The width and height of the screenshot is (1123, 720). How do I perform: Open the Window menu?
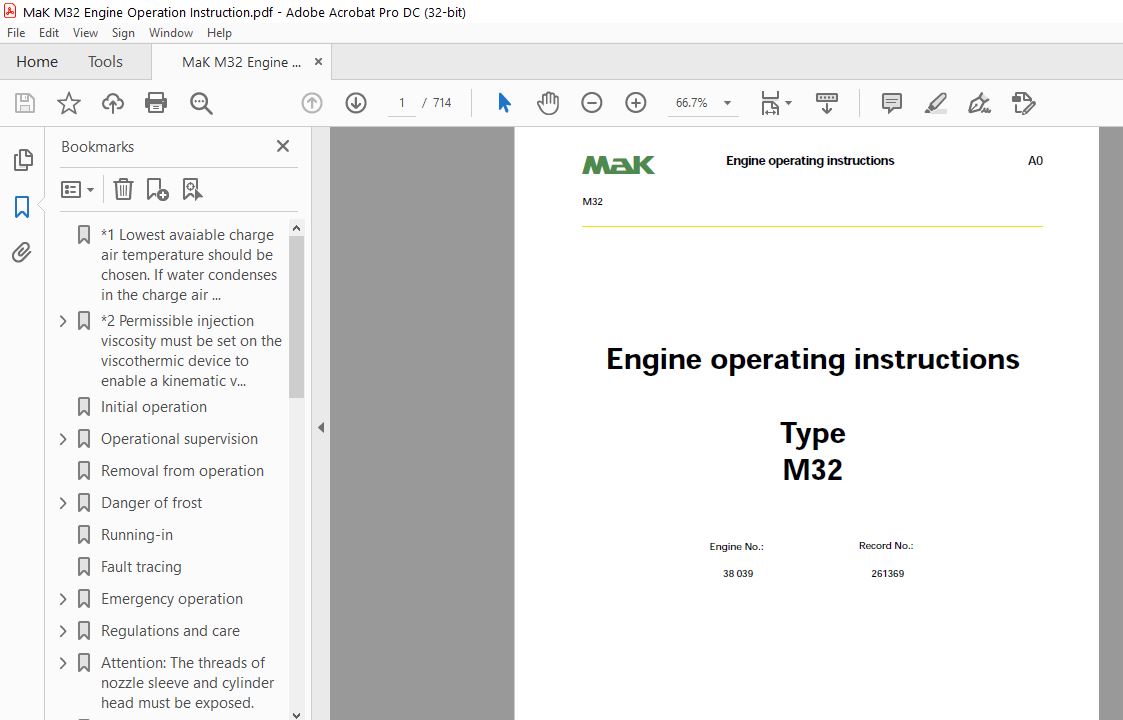[170, 33]
